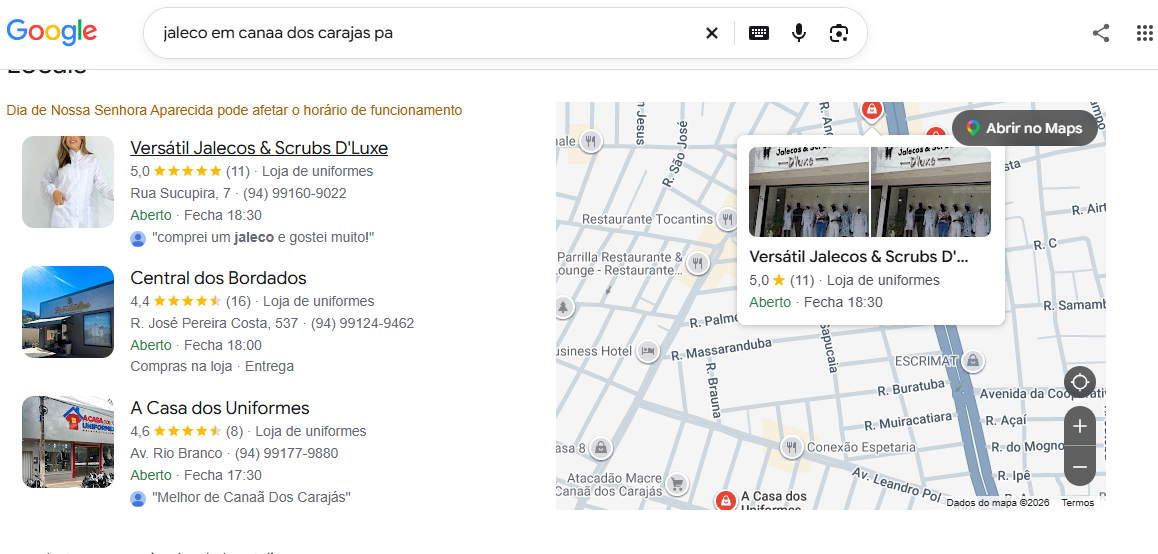Click 'Compras na loja · Entrega' text

pos(212,366)
